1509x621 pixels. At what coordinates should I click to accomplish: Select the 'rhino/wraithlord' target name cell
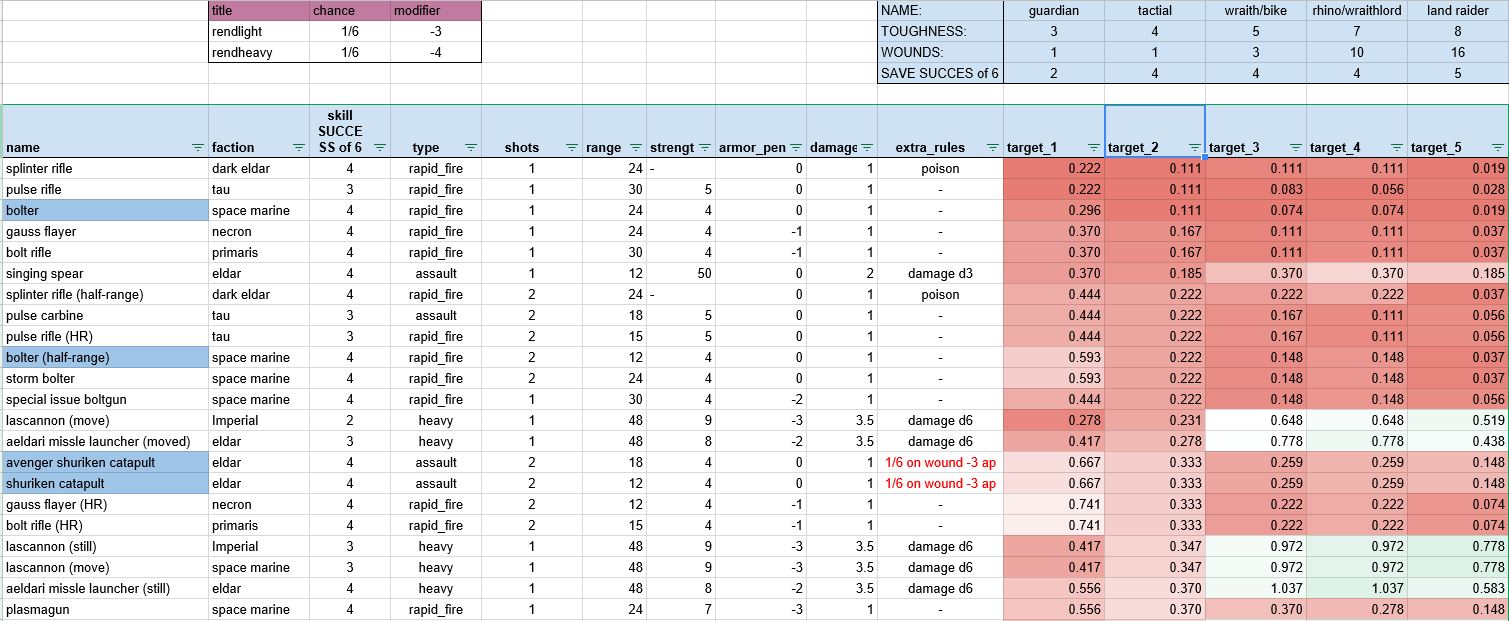coord(1357,10)
